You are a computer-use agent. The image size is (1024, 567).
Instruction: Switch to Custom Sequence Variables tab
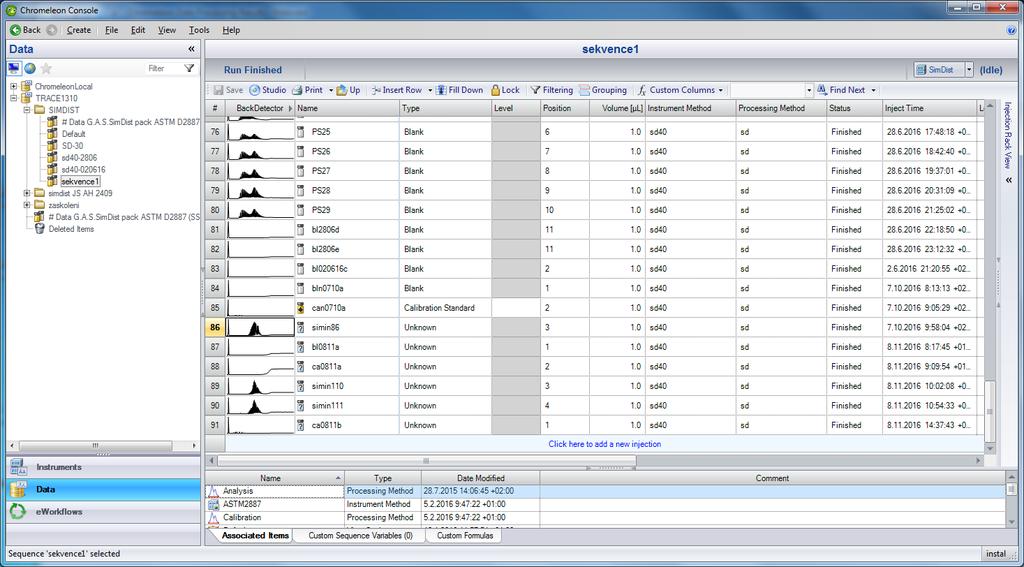pyautogui.click(x=360, y=536)
